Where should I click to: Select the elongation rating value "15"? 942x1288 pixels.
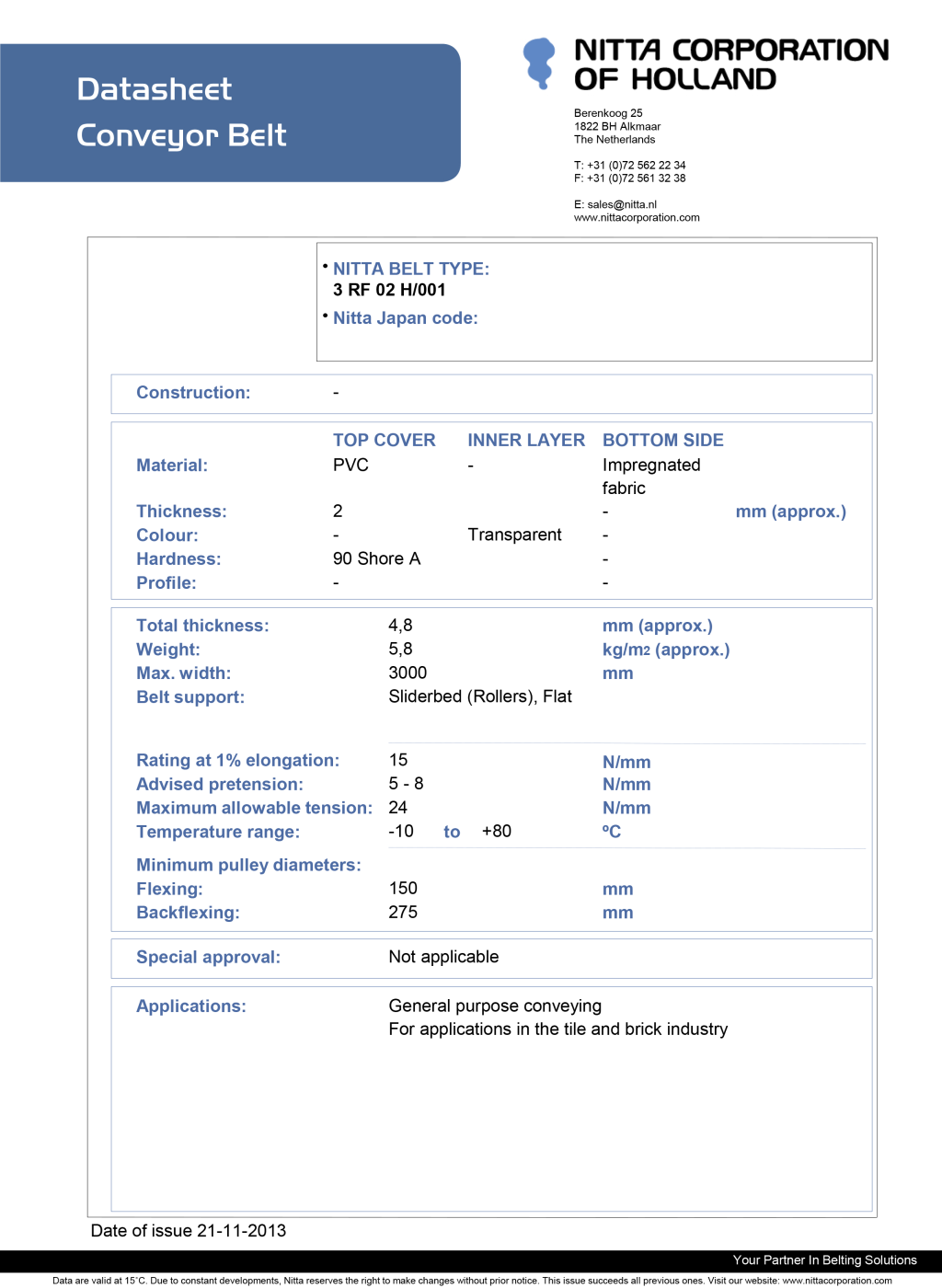(398, 760)
